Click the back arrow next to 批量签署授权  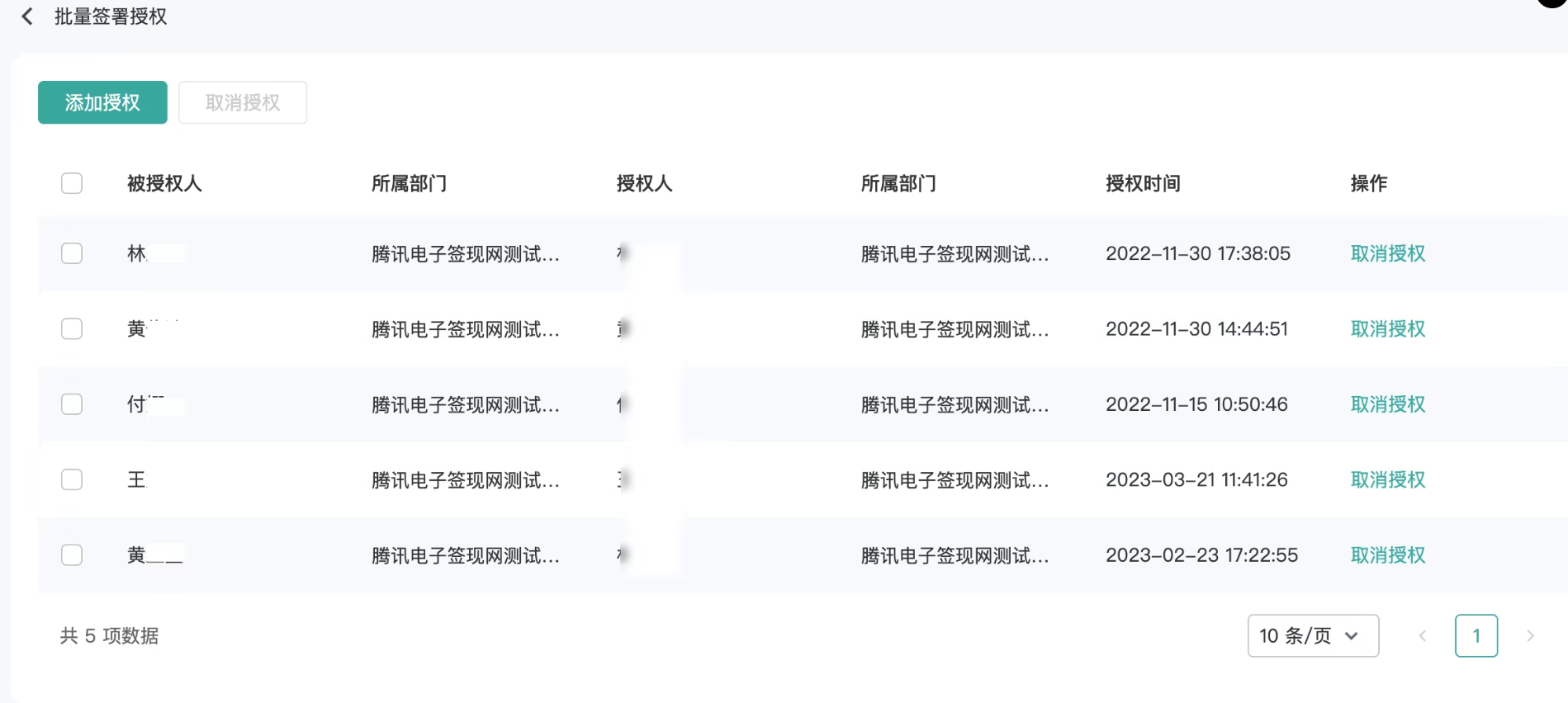pyautogui.click(x=27, y=17)
